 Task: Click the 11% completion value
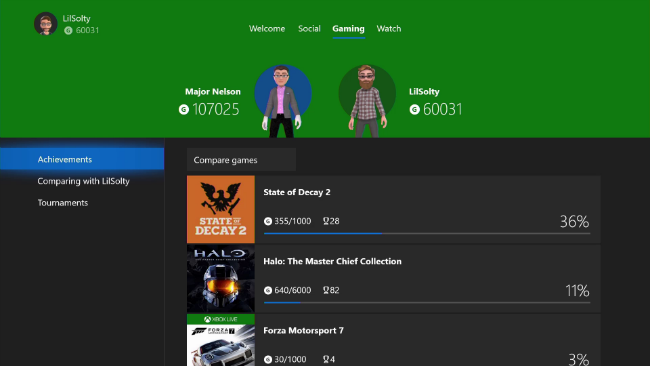point(577,291)
